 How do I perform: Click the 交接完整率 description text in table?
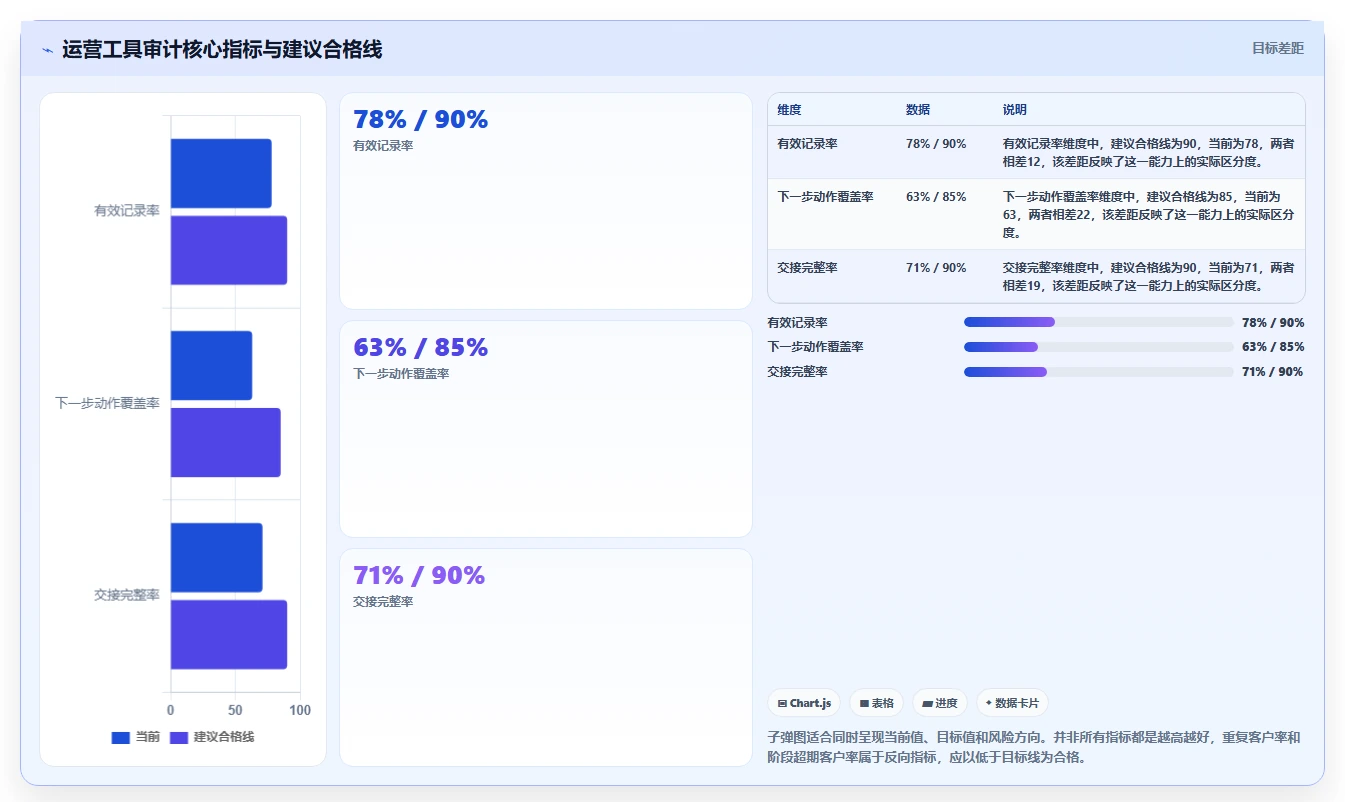point(1149,276)
